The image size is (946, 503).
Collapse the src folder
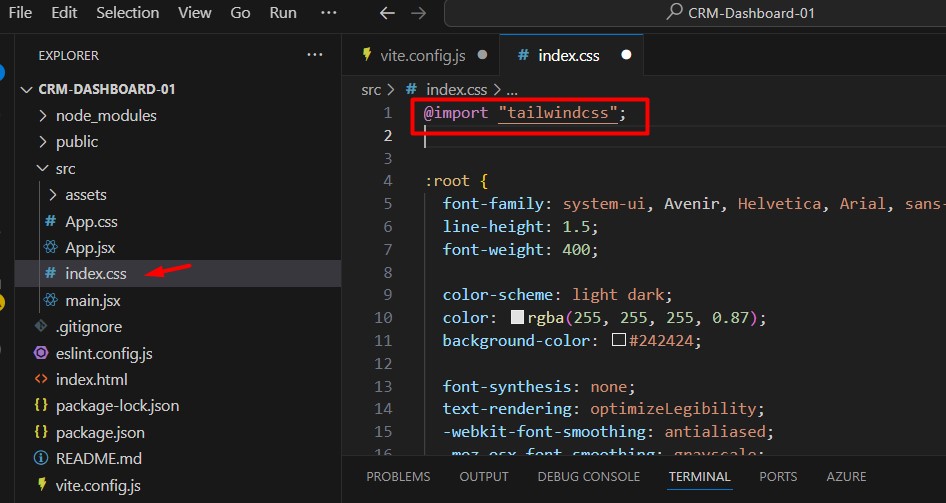65,168
